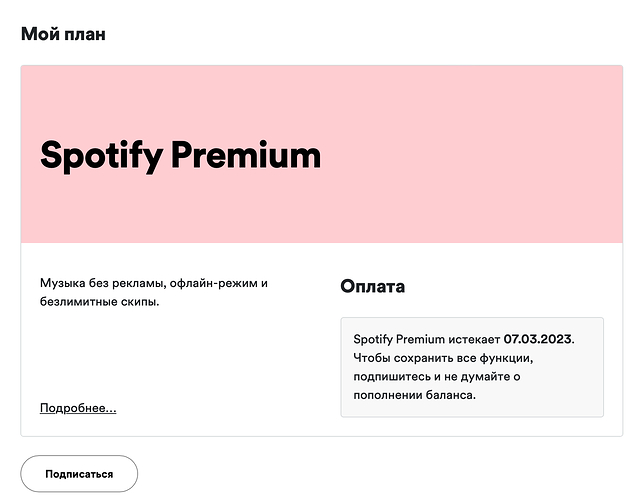The image size is (631, 500).
Task: Click the word Мой in page heading
Action: click(40, 34)
